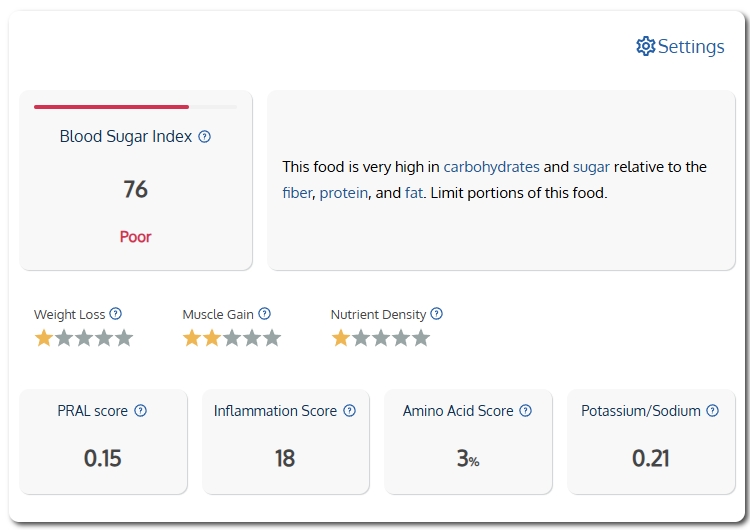Screen dimensions: 750x530
Task: Click the Muscle Gain question mark icon
Action: [x=265, y=314]
